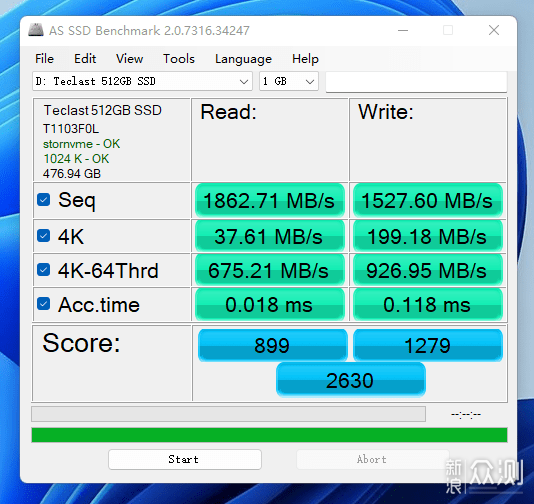534x504 pixels.
Task: Open the Edit menu
Action: [85, 59]
